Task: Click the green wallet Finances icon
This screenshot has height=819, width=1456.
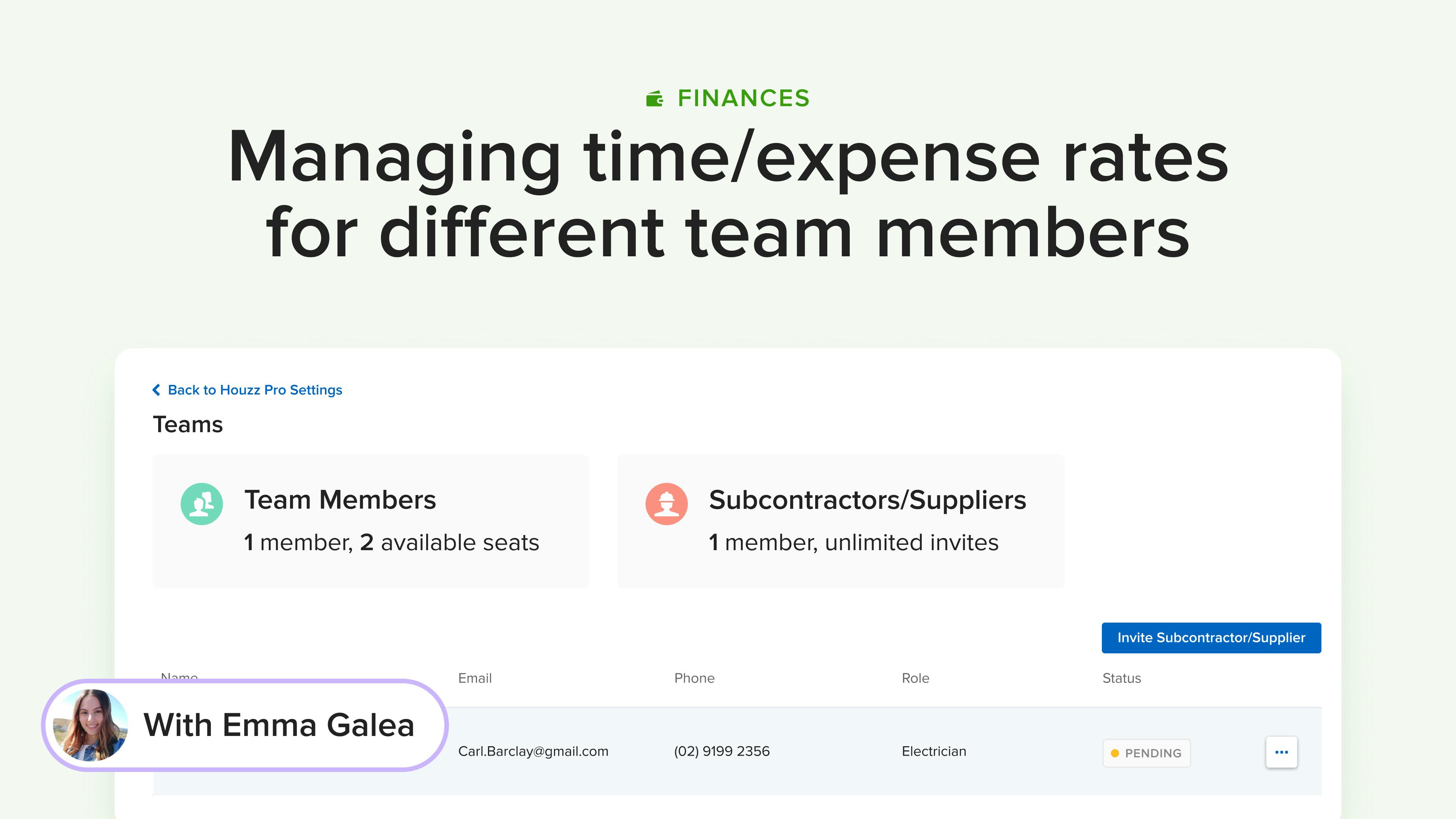Action: [x=654, y=98]
